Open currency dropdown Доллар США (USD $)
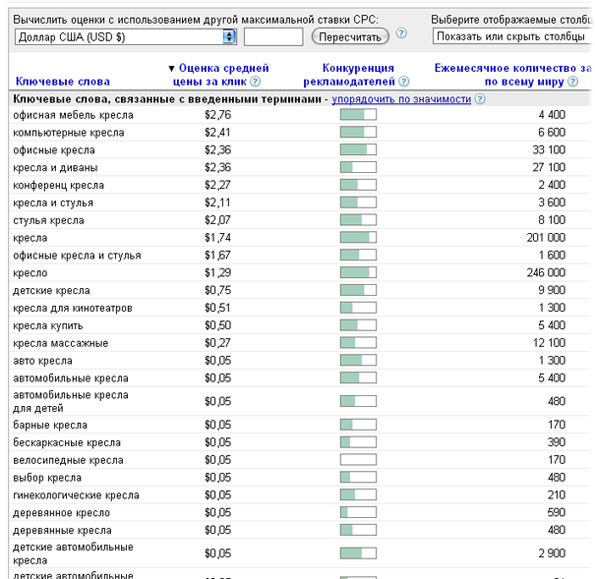Image resolution: width=595 pixels, height=579 pixels. click(x=126, y=37)
